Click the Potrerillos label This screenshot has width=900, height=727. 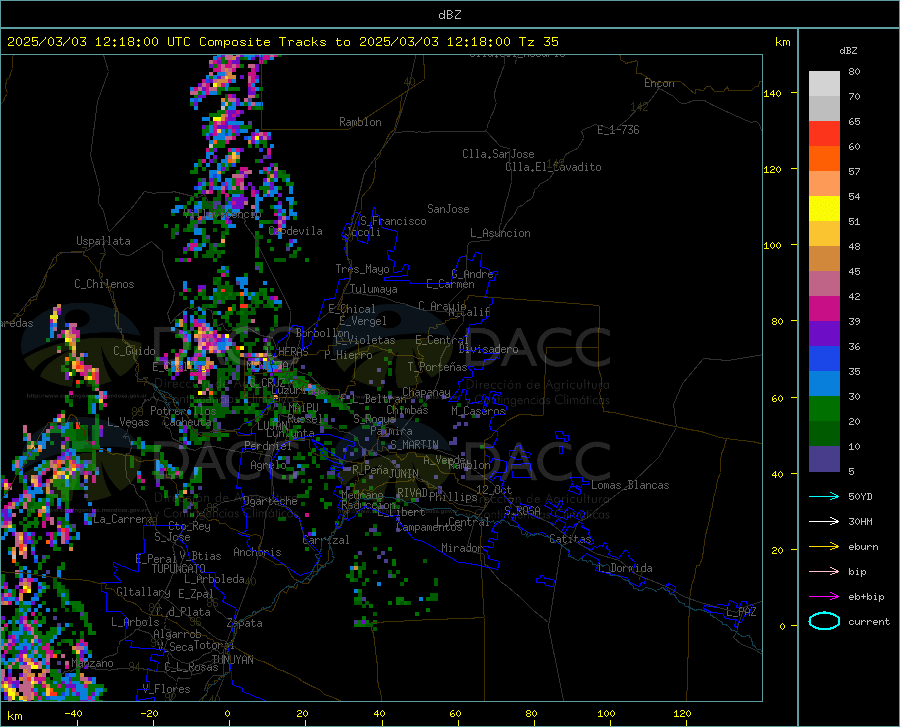[x=183, y=411]
